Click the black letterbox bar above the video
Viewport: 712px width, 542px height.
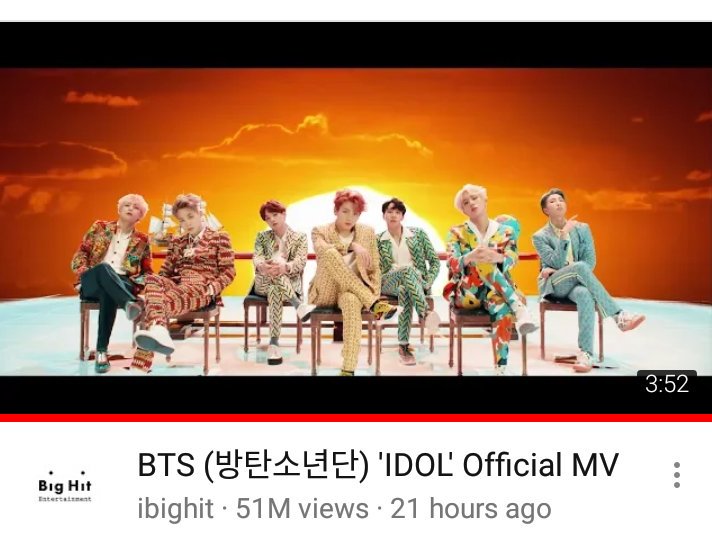[x=356, y=45]
